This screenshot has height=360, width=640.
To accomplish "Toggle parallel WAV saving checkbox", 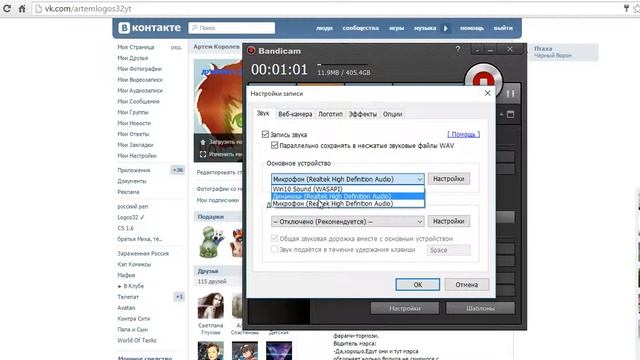I will 275,145.
